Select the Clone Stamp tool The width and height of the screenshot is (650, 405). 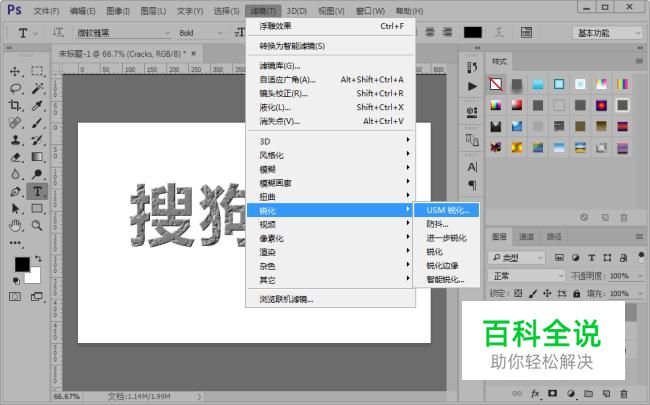[15, 140]
